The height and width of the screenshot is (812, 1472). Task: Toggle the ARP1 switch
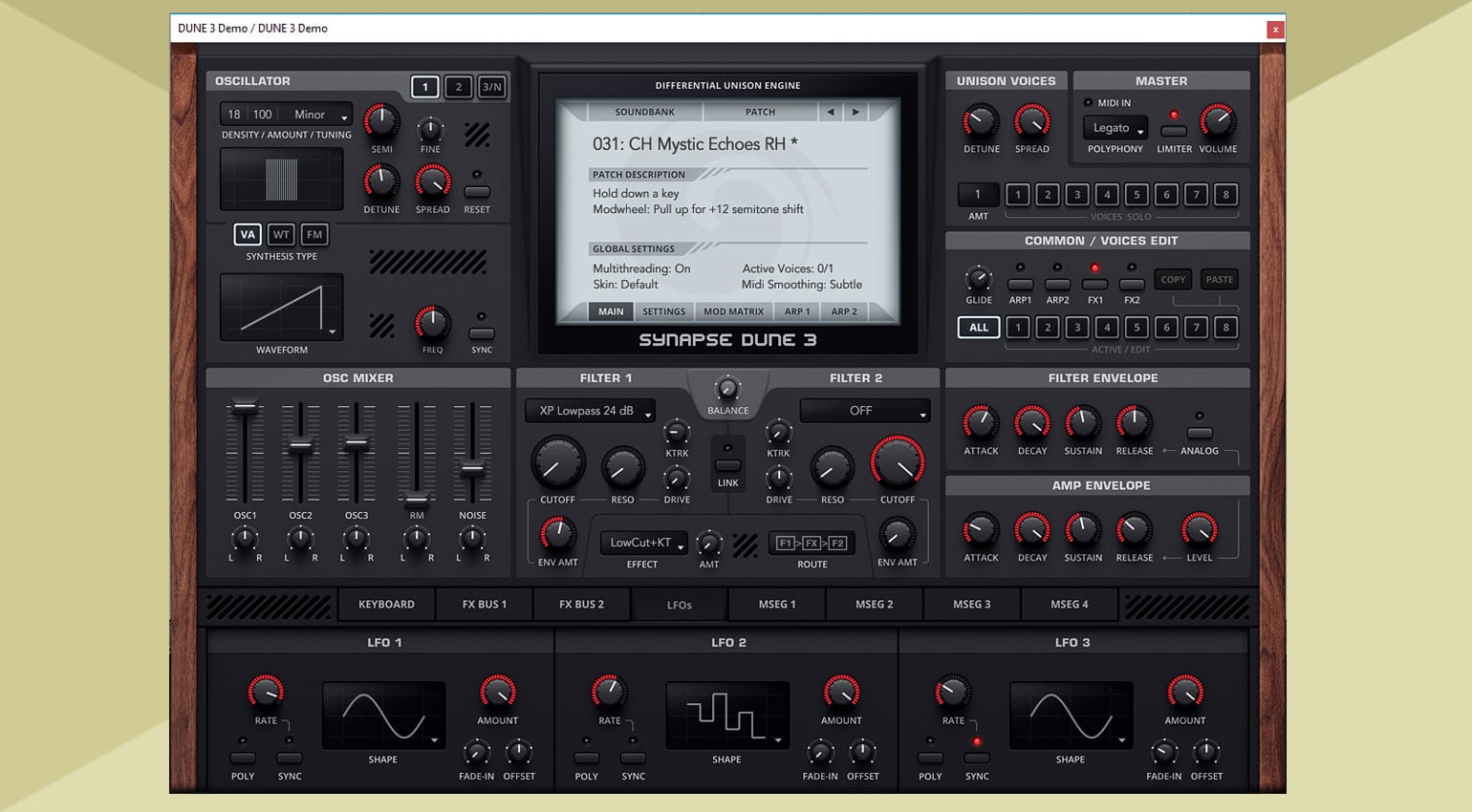(1020, 284)
